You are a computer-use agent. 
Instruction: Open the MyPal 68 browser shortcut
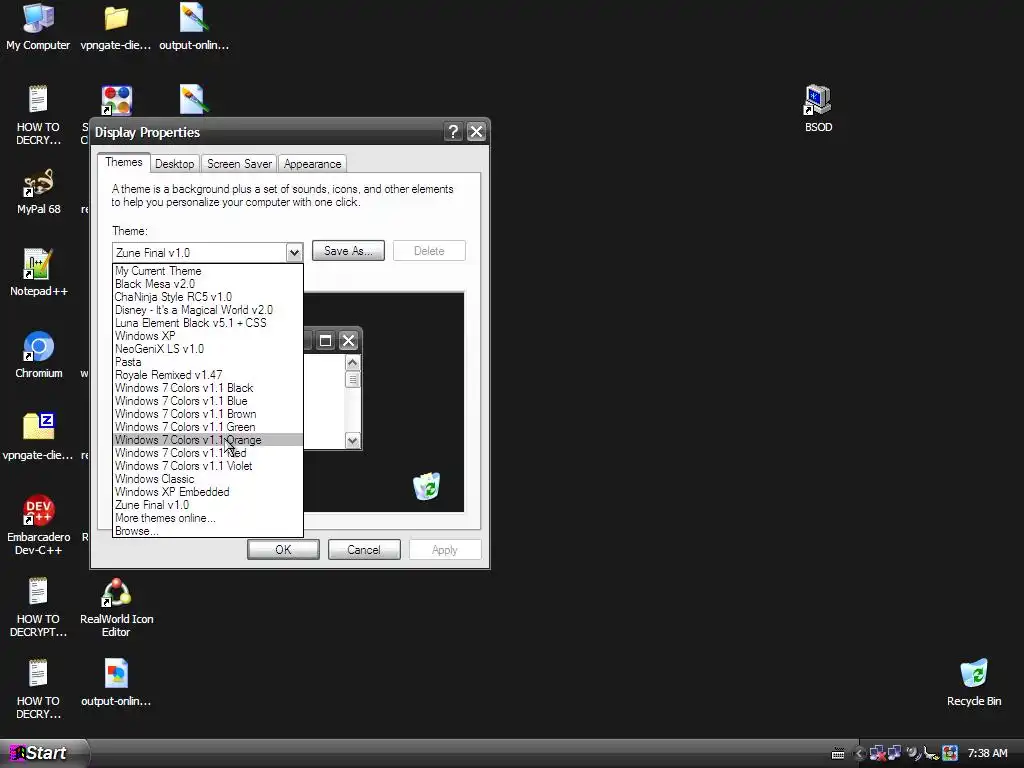tap(38, 191)
